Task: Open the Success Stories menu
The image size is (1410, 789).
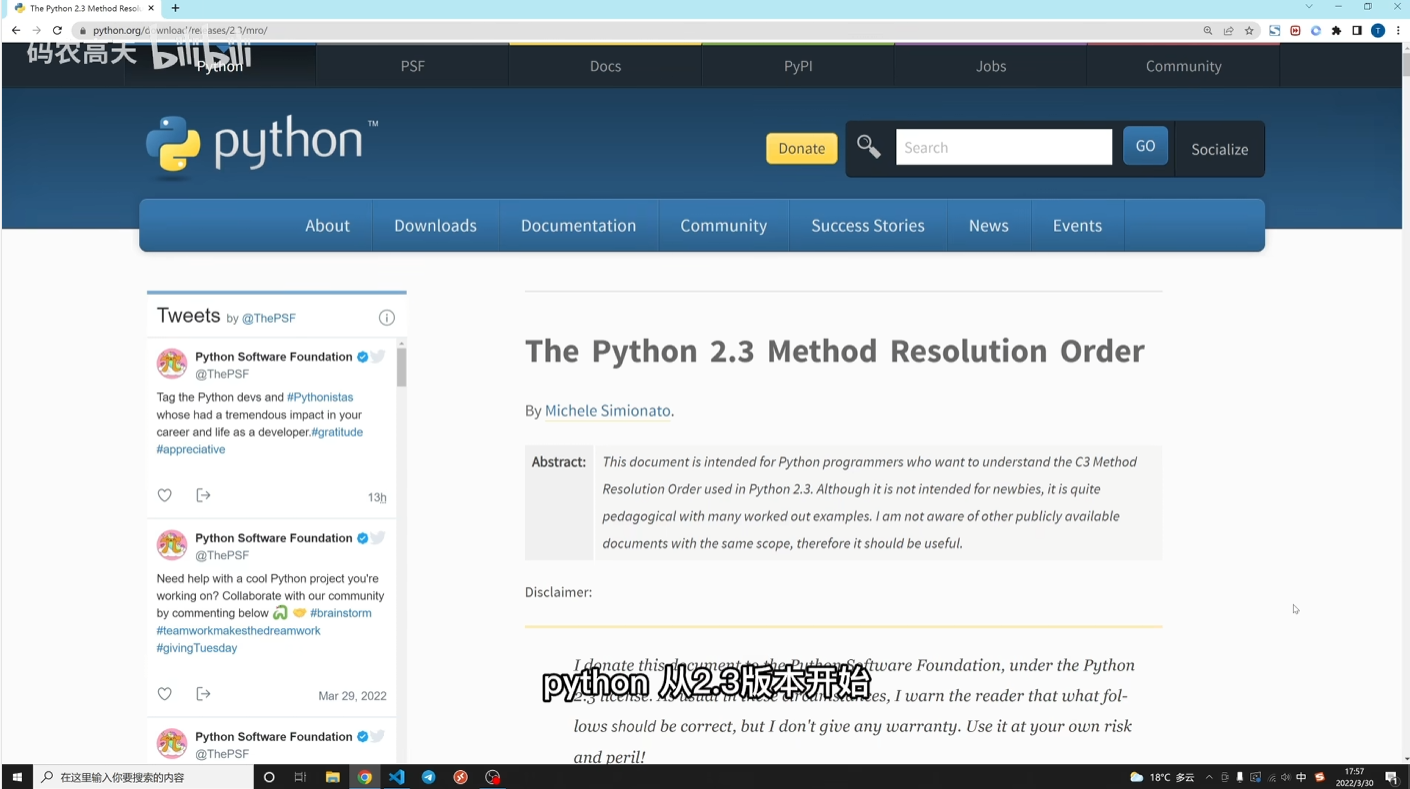Action: pyautogui.click(x=868, y=225)
